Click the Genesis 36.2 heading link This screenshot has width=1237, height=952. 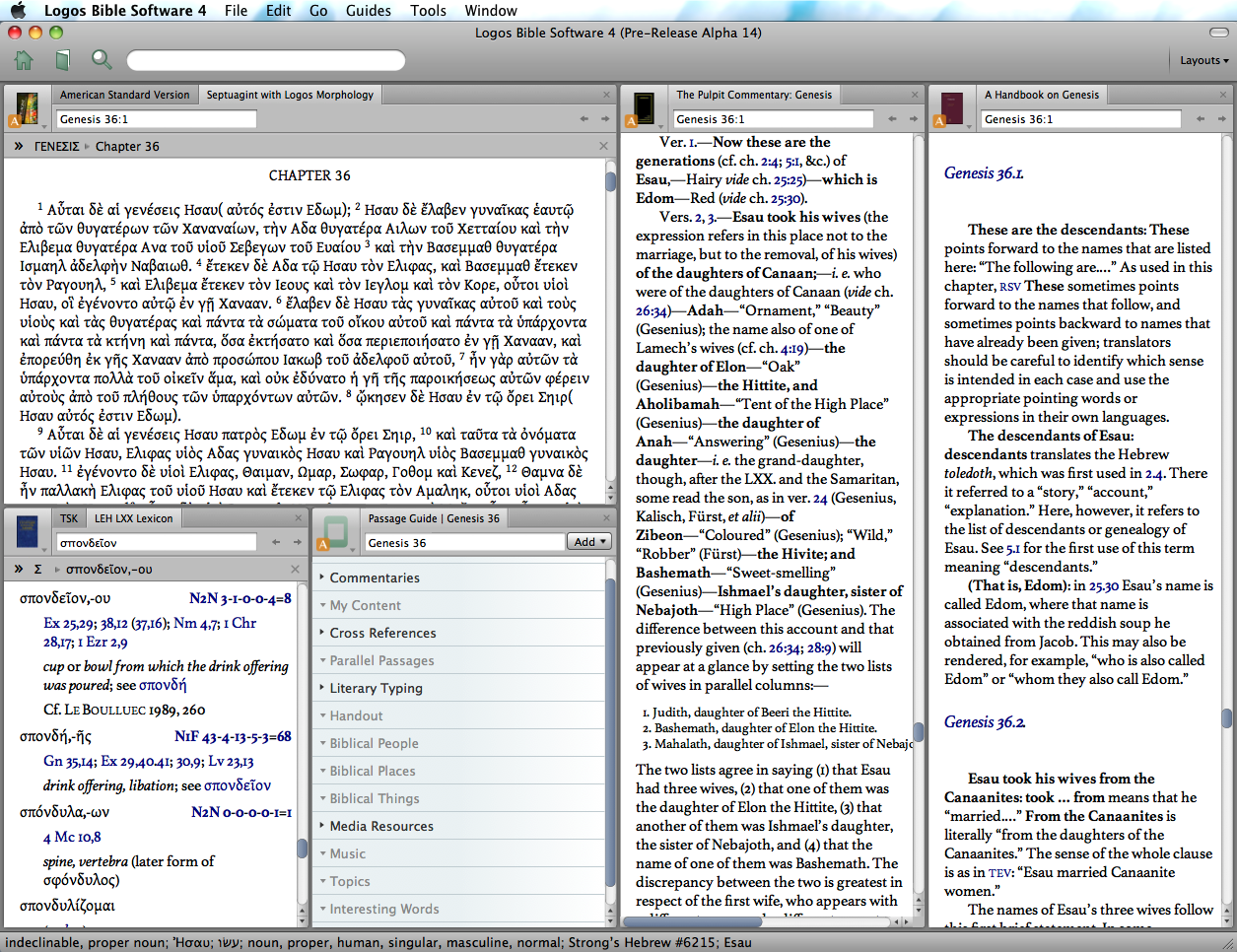click(x=984, y=721)
